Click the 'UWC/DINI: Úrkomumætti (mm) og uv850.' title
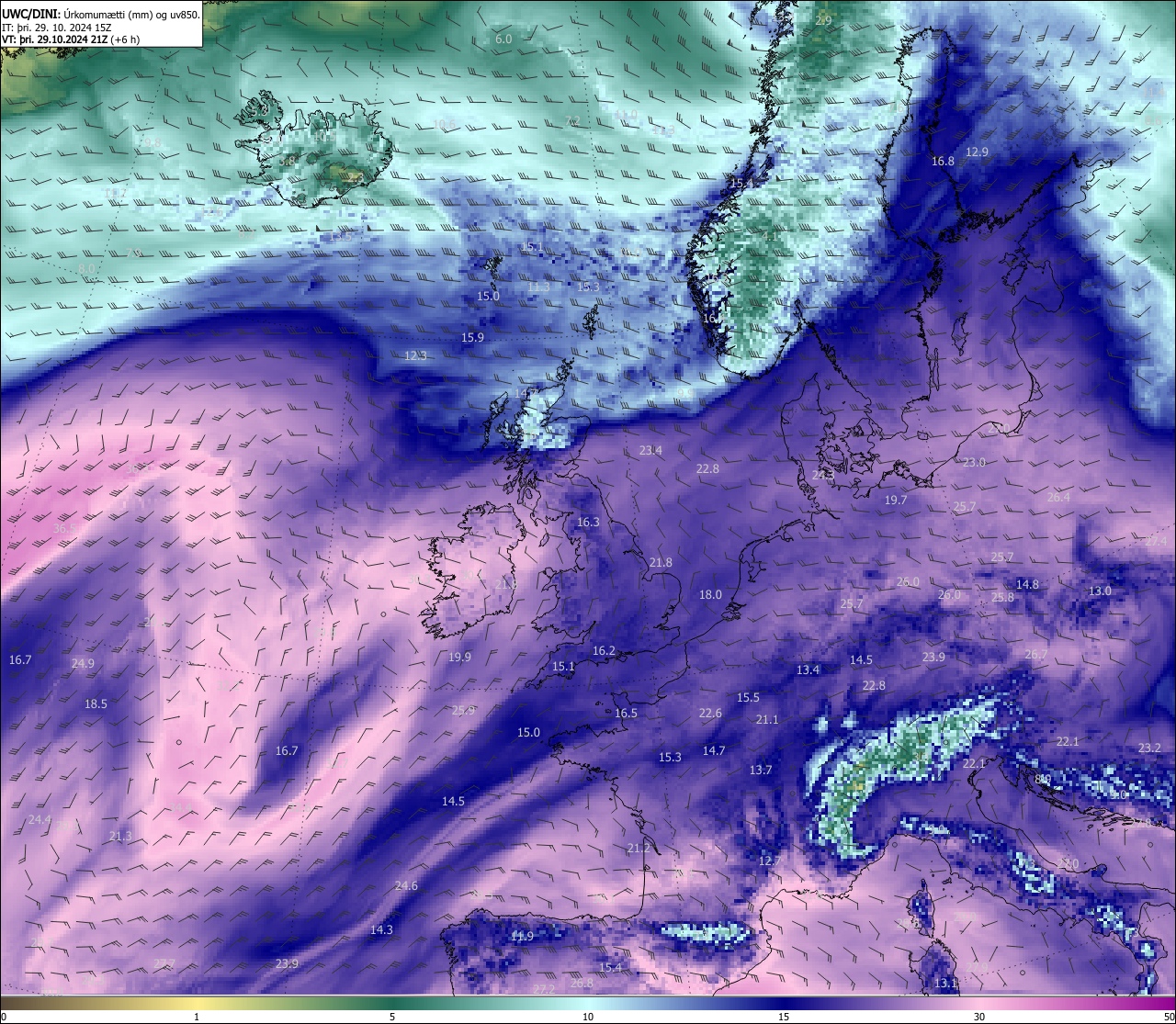 [100, 14]
